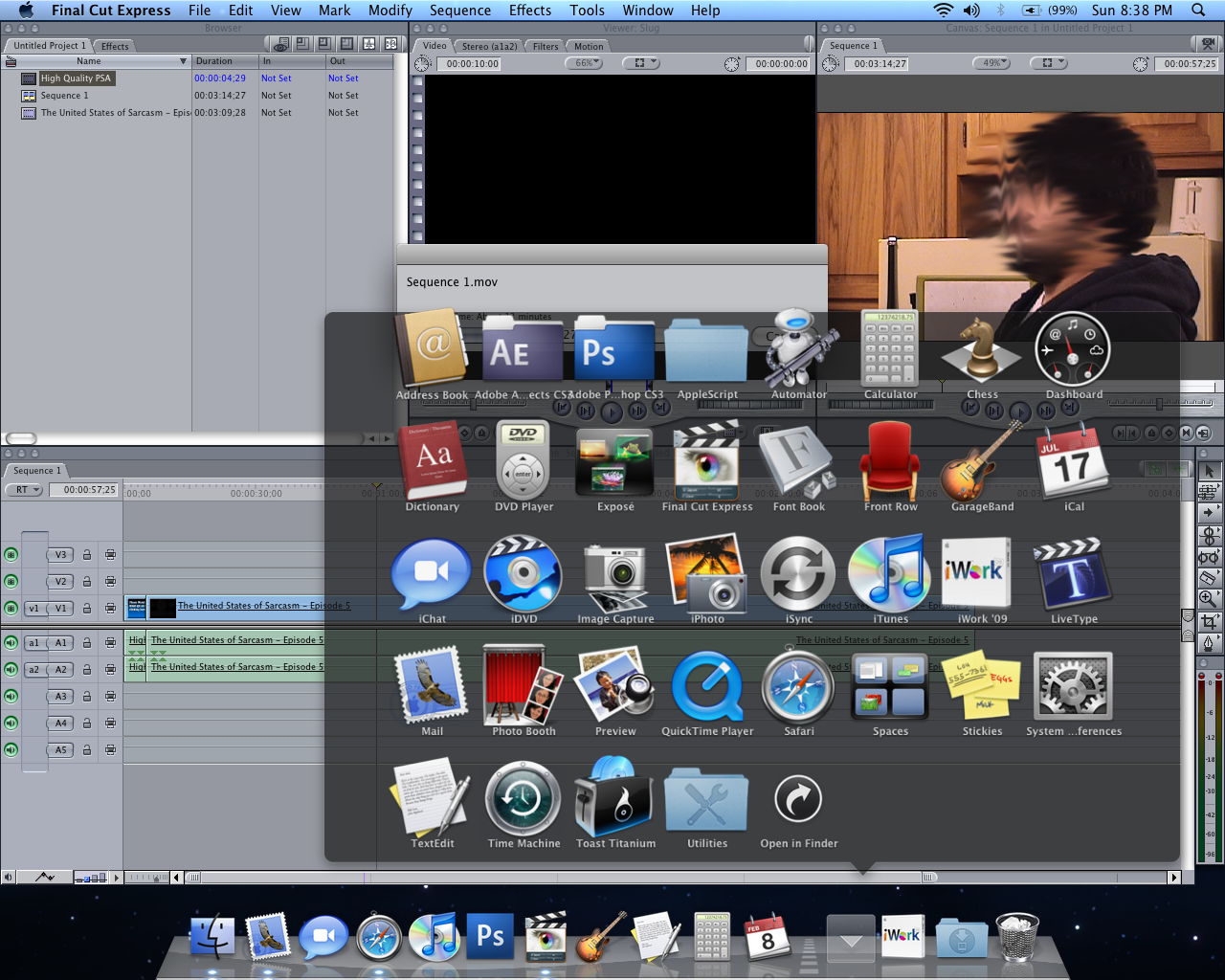Open the RT pop-up in timeline
This screenshot has height=980, width=1225.
point(25,489)
